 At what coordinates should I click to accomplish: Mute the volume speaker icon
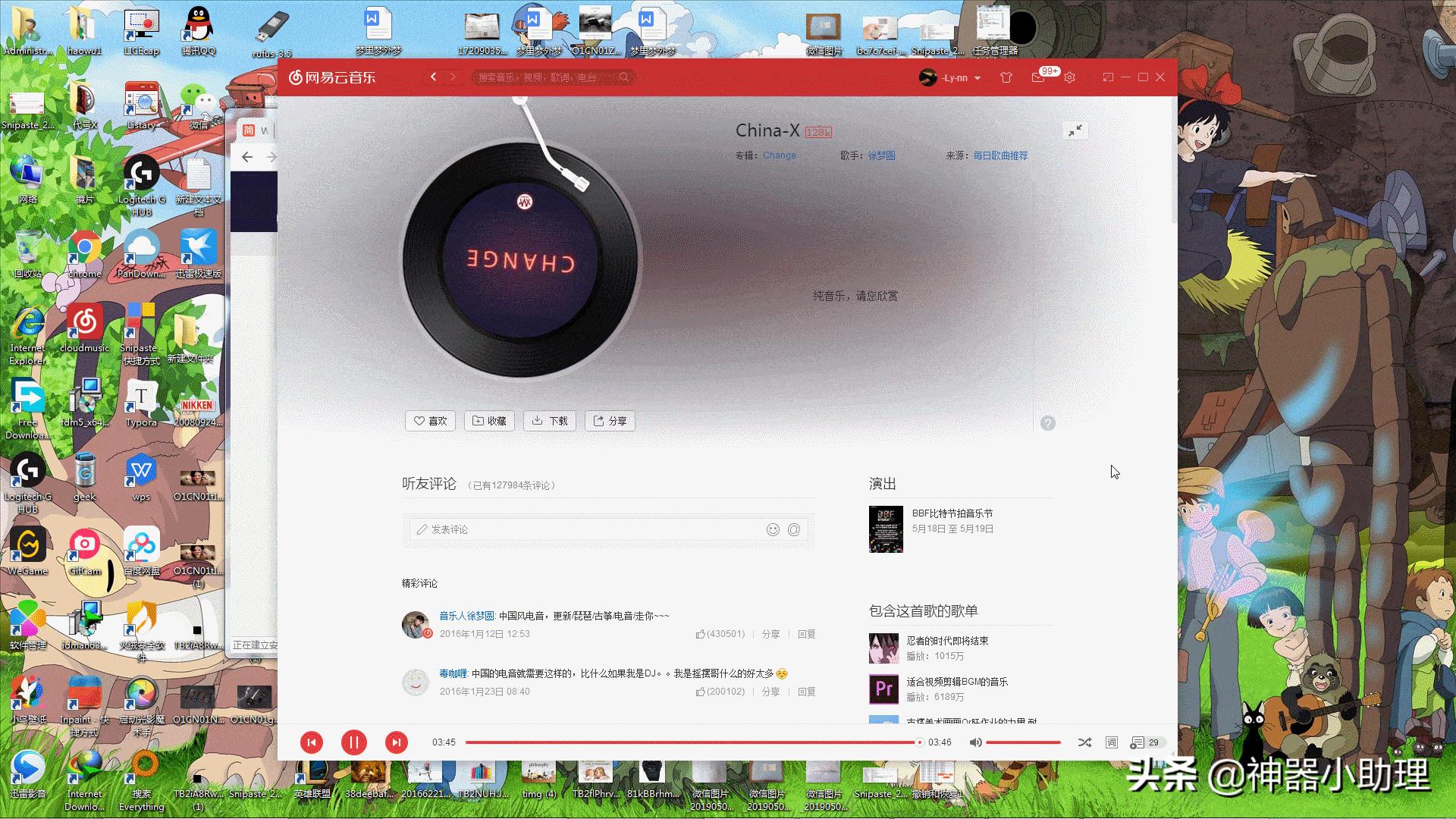click(x=975, y=742)
